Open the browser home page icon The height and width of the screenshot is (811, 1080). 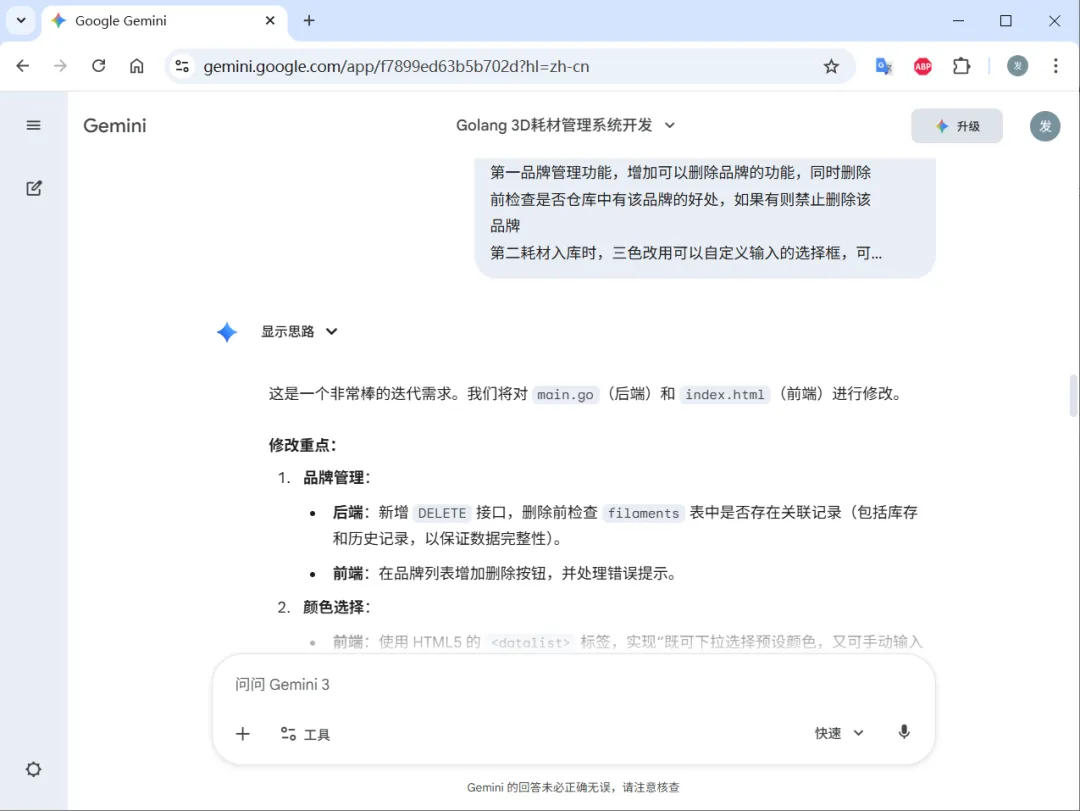(x=137, y=66)
